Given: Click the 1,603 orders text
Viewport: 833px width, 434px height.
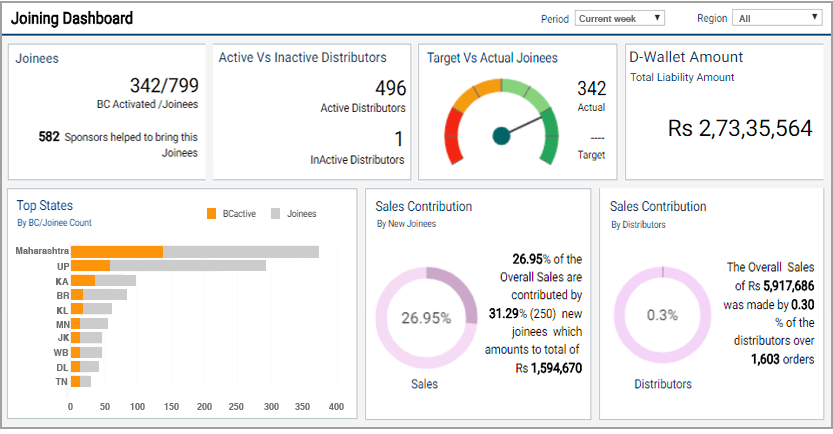Looking at the screenshot, I should pyautogui.click(x=783, y=359).
